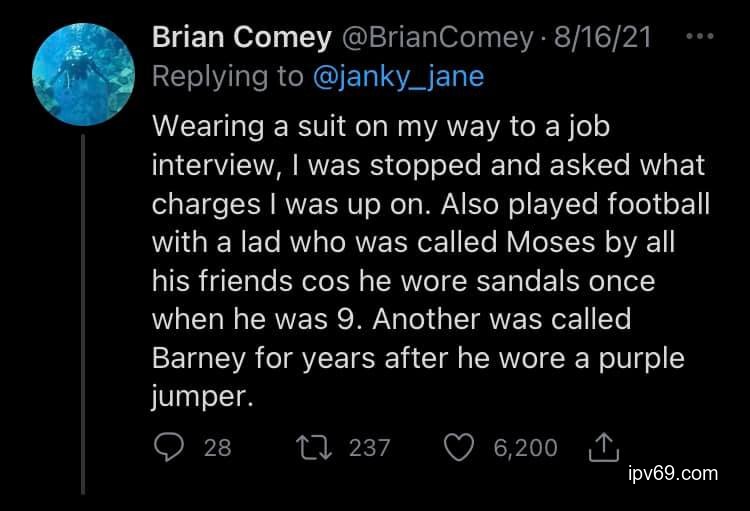
Task: Click the 28 replies count
Action: pyautogui.click(x=218, y=448)
